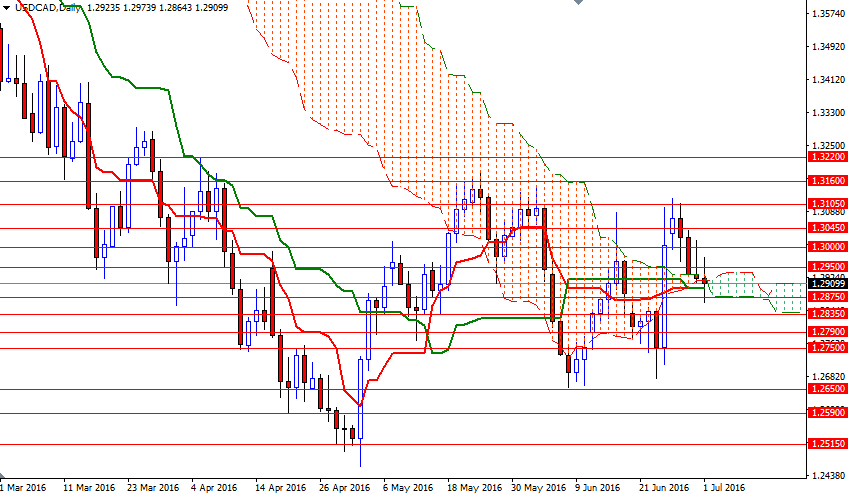This screenshot has width=848, height=496.
Task: Click the black current price 1.29099 label
Action: tap(826, 283)
